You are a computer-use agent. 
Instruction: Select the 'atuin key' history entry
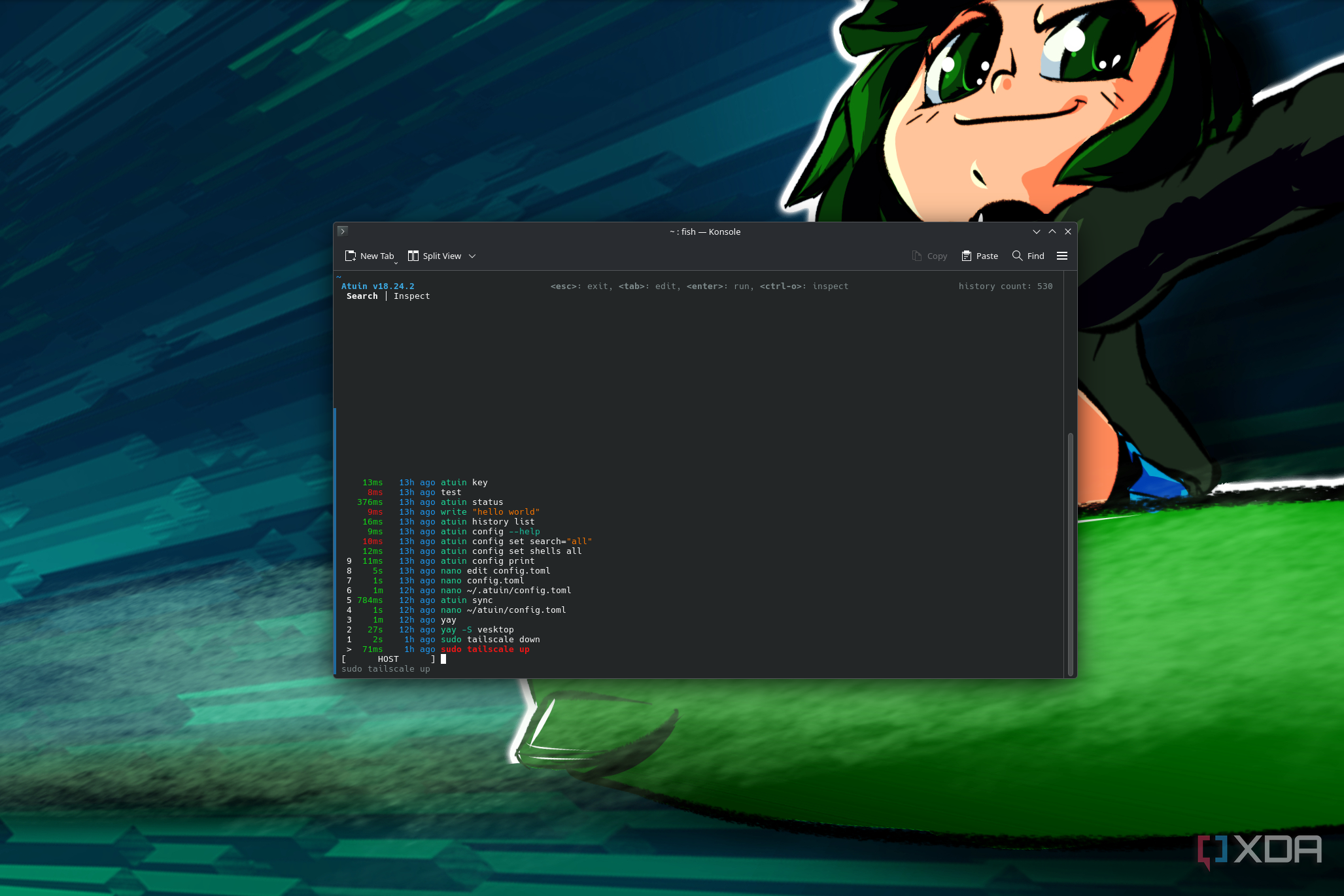click(x=464, y=483)
